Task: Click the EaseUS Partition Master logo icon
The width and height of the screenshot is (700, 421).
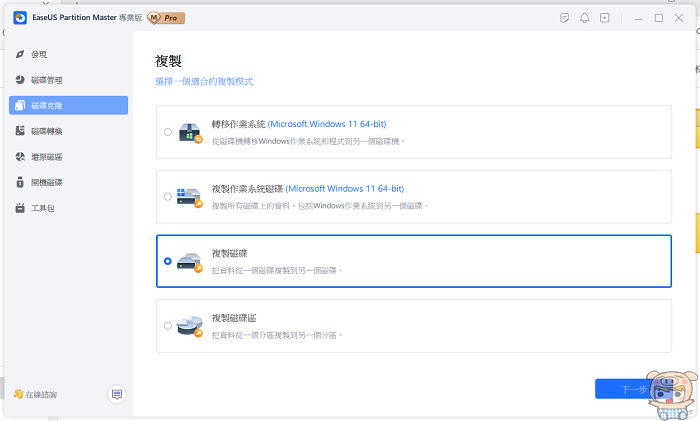Action: tap(20, 18)
